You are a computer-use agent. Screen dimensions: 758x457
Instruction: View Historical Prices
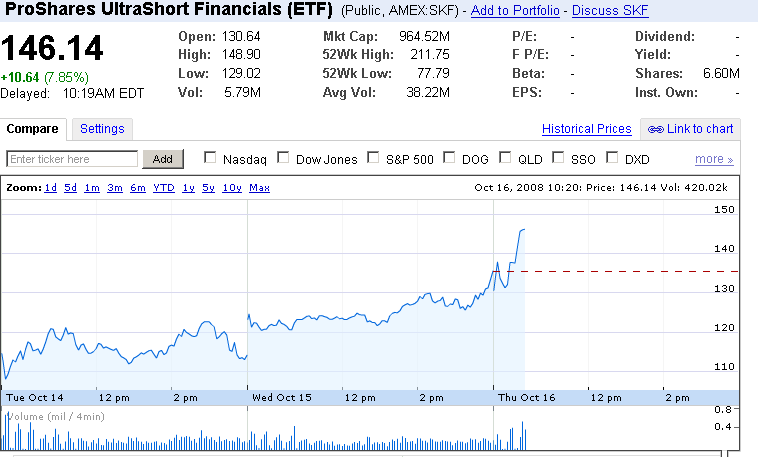click(x=586, y=129)
